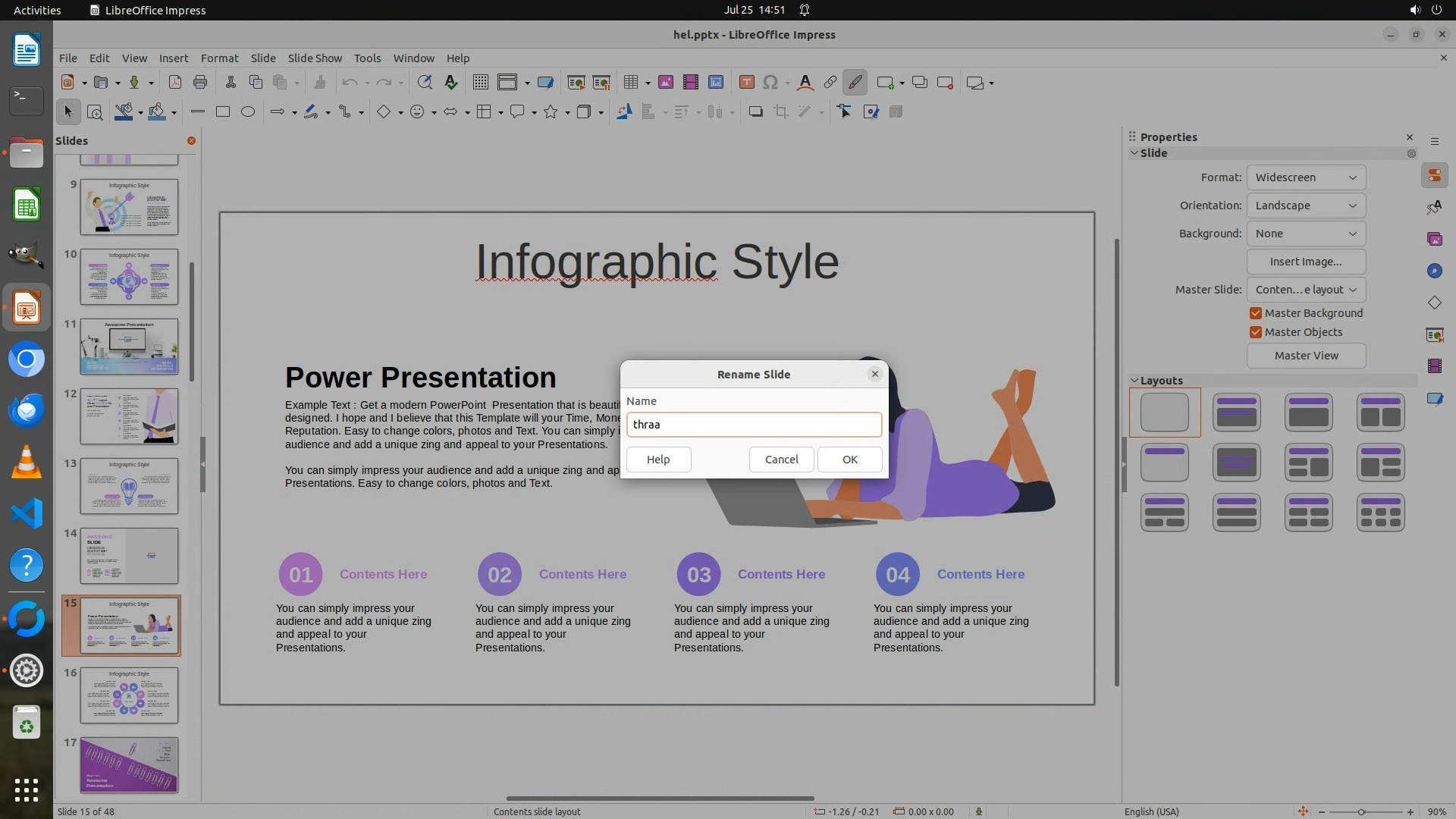Select the Ellipse drawing tool
The height and width of the screenshot is (819, 1456).
pos(247,112)
